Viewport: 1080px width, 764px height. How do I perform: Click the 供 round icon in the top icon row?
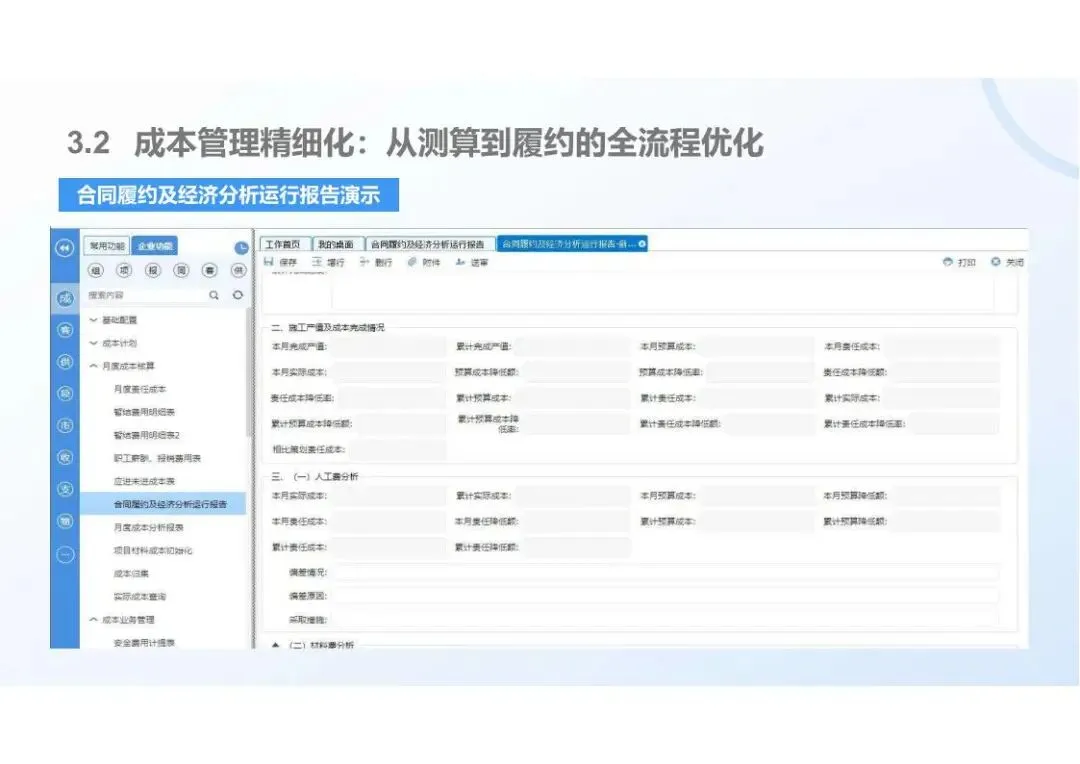pos(238,271)
